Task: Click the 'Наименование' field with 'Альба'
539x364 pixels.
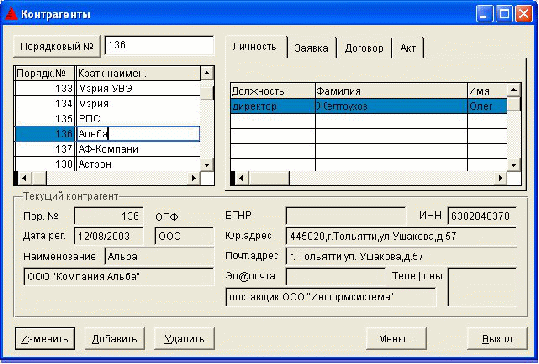Action: pos(159,256)
